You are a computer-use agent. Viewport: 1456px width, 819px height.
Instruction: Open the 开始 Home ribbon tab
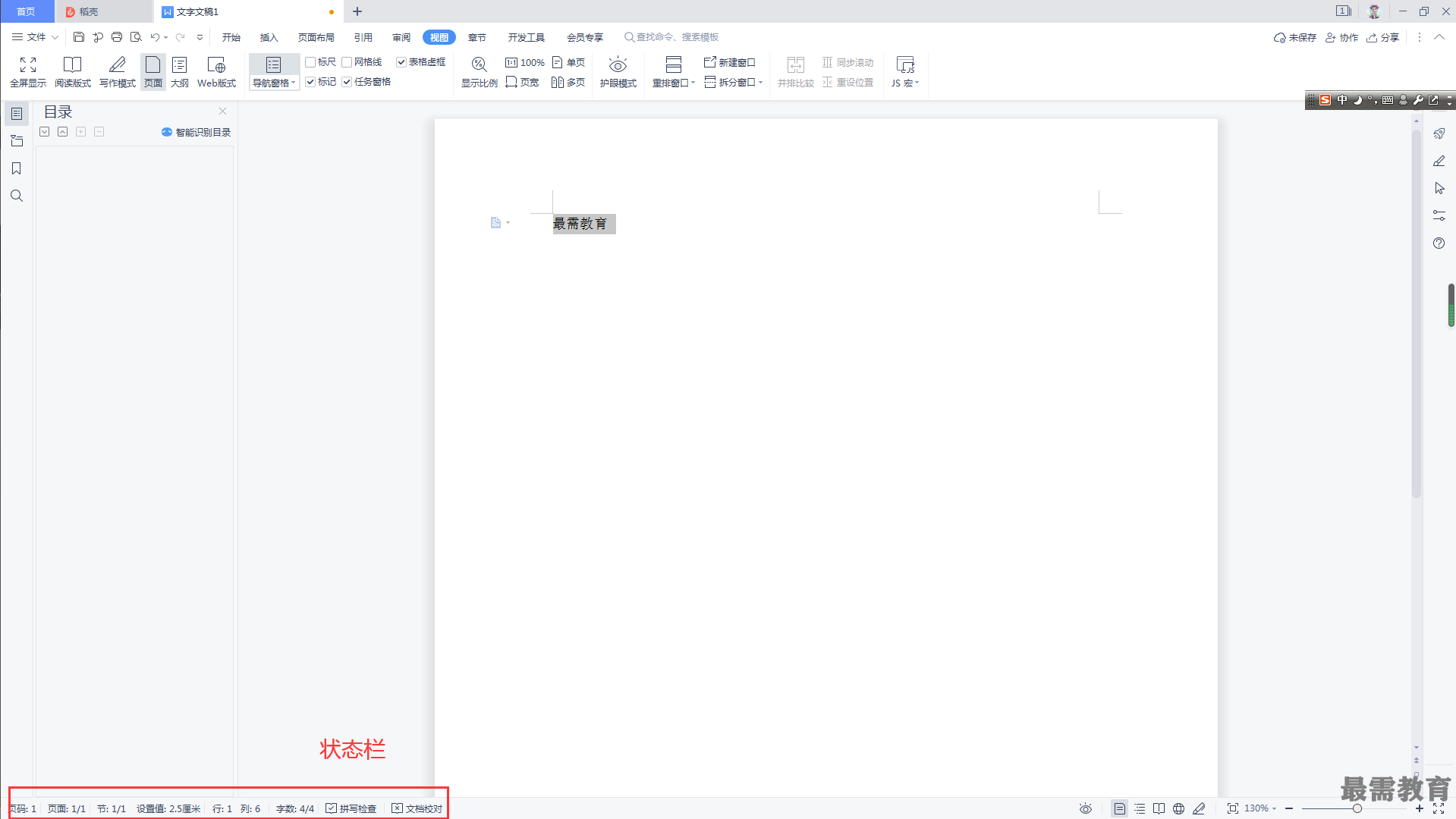point(231,37)
